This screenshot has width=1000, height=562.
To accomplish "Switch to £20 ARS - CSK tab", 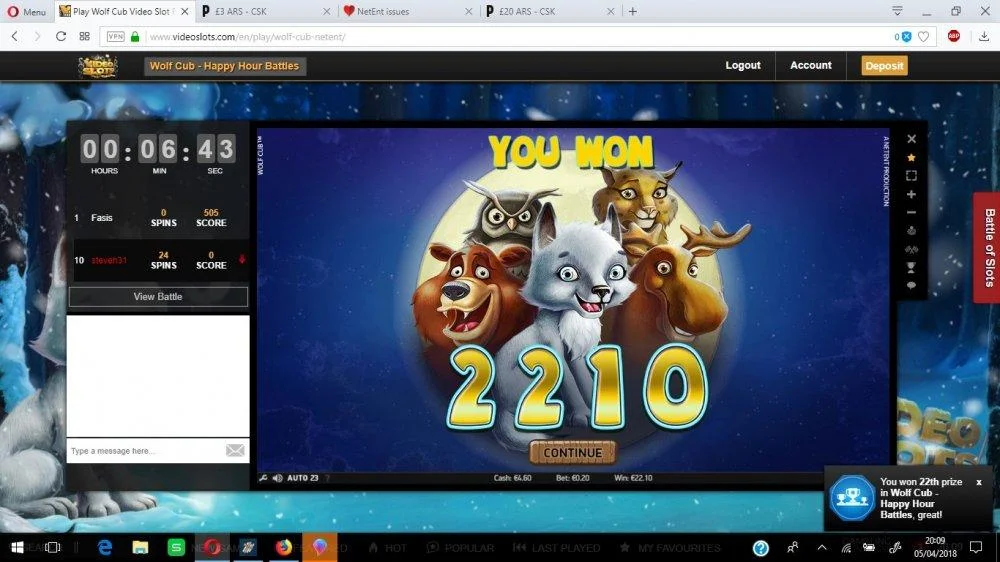I will [552, 11].
